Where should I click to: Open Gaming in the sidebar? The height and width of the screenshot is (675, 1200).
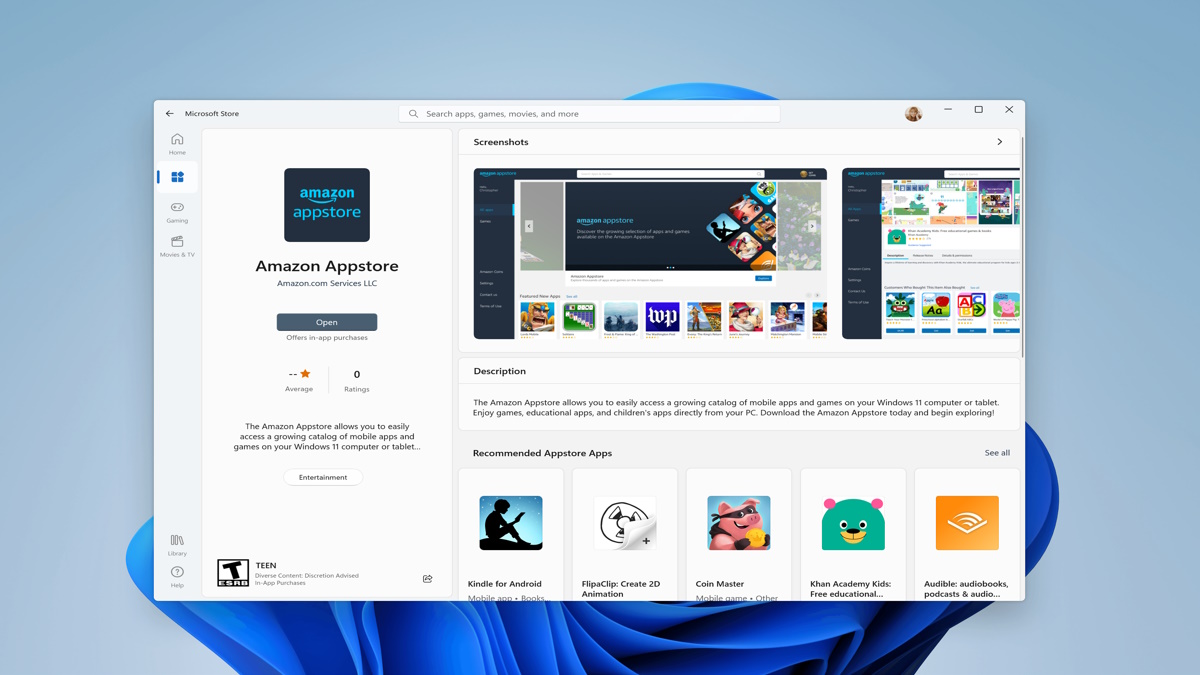177,212
